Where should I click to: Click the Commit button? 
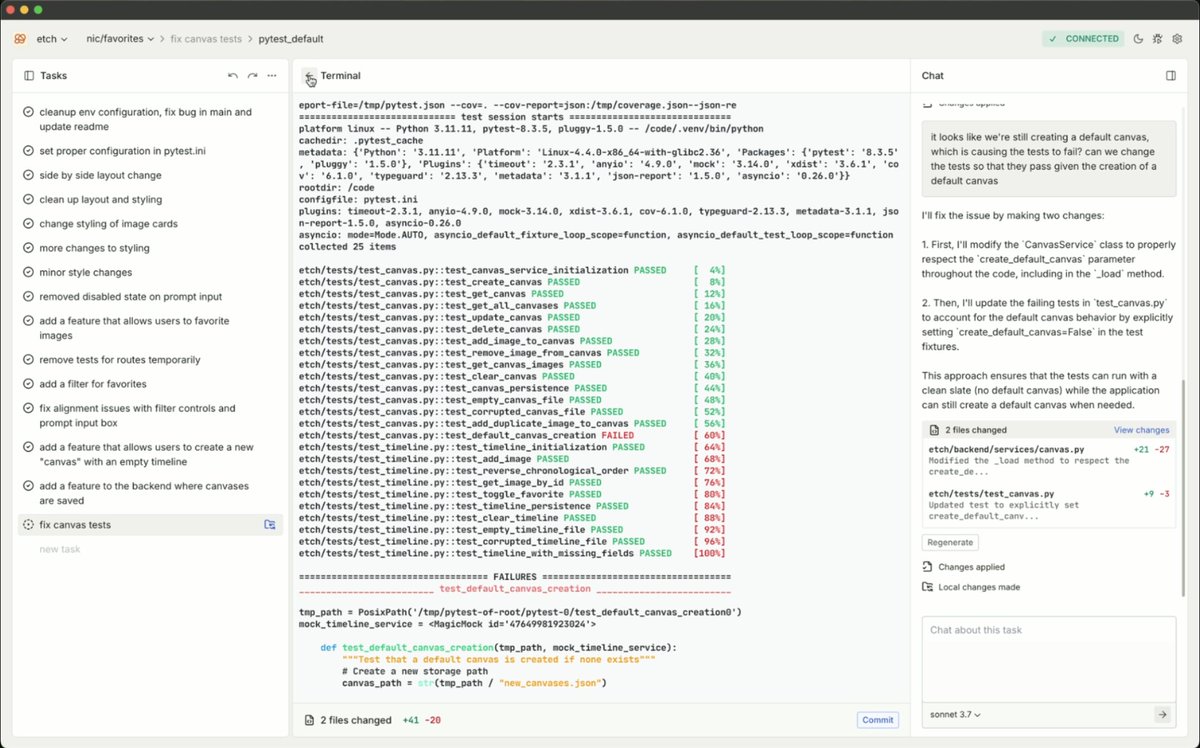click(x=877, y=720)
